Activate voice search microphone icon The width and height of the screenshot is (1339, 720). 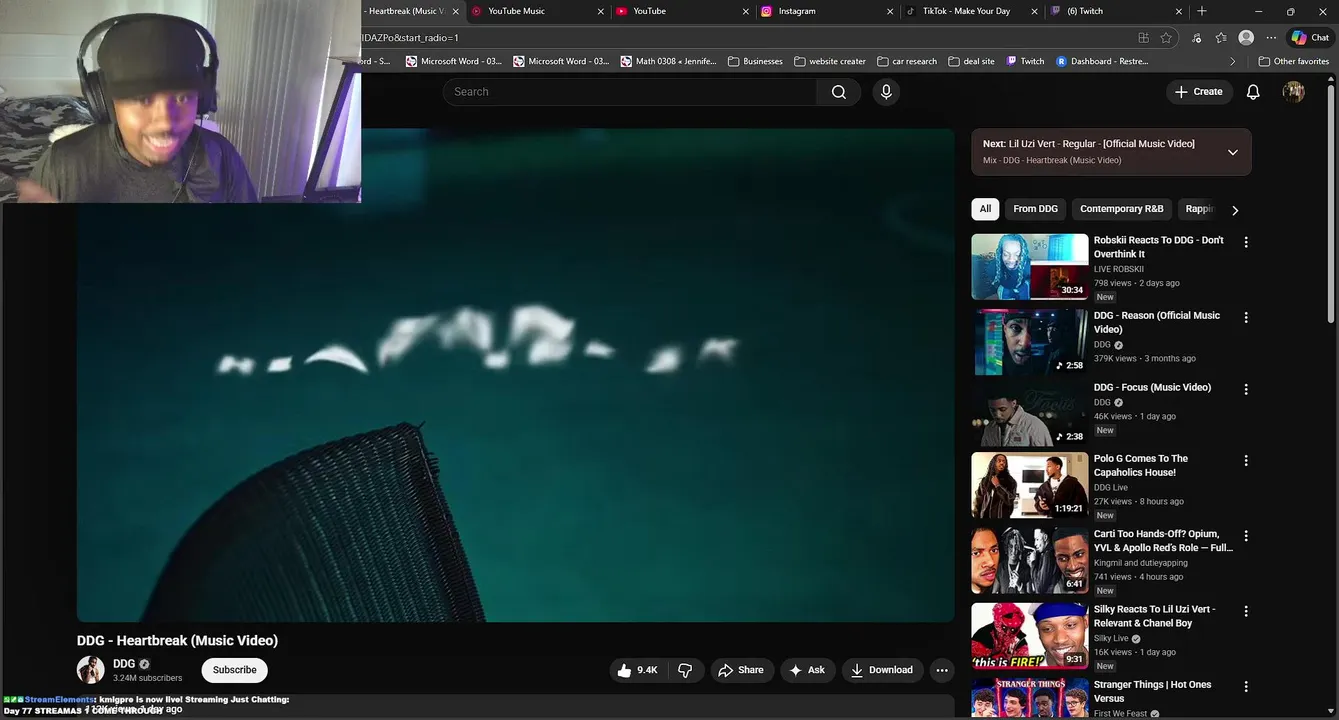(x=885, y=92)
